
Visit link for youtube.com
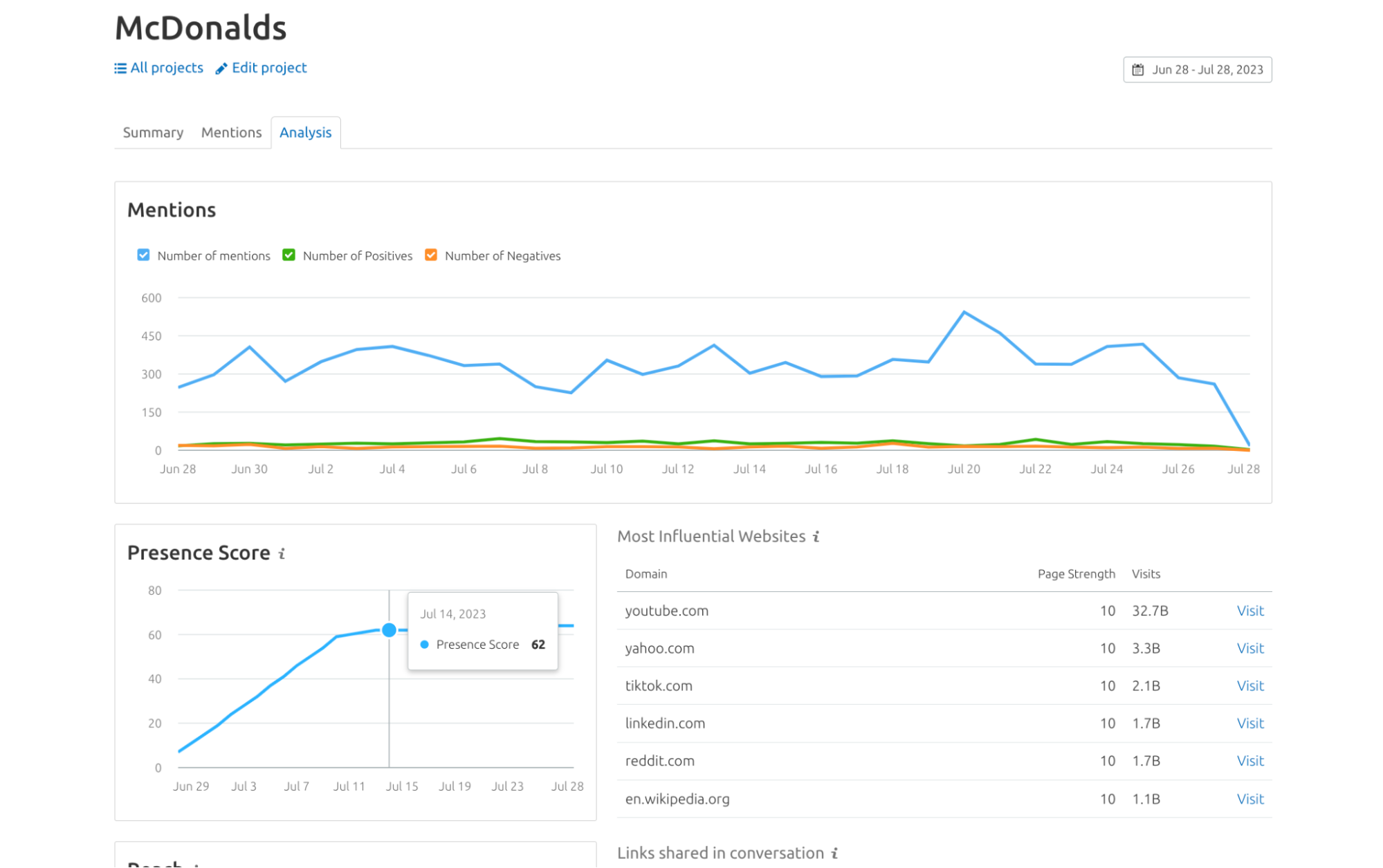(x=1250, y=611)
